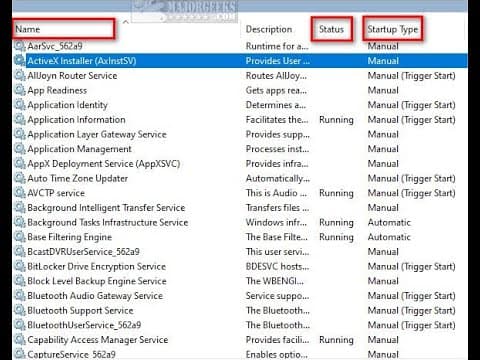Select AllJoyn Router Service in the list

click(72, 76)
